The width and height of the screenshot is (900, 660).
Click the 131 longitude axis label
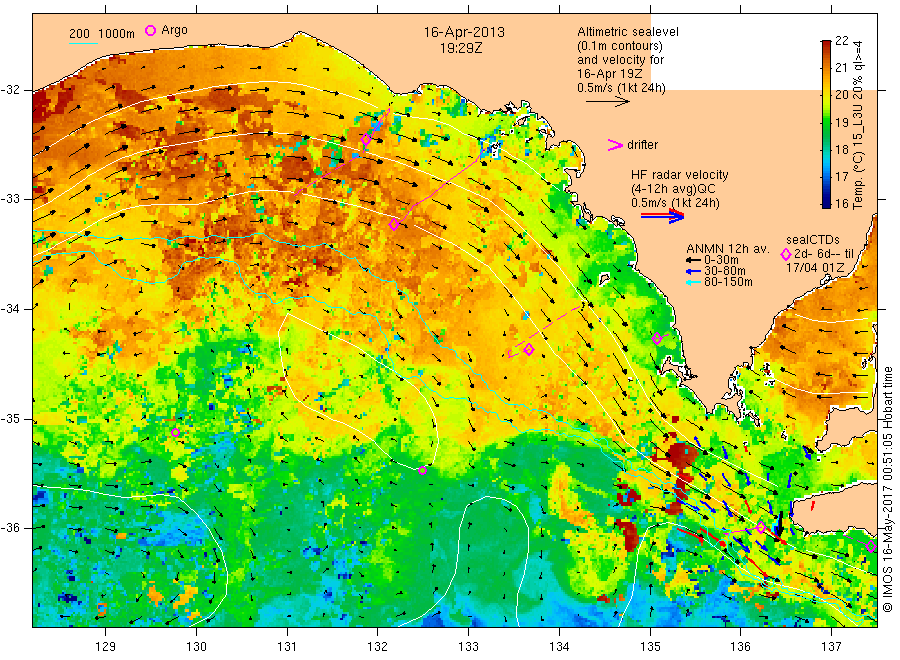tap(287, 647)
